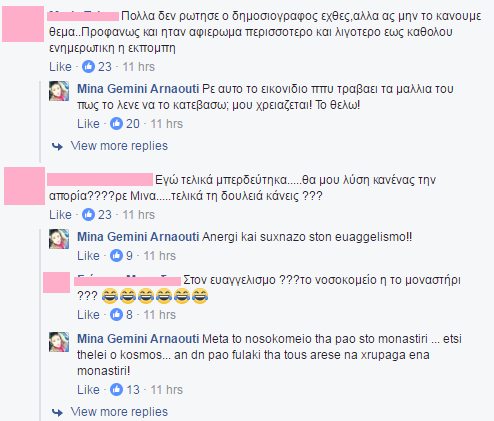Click the thumbs-up icon with 8 likes

(116, 315)
